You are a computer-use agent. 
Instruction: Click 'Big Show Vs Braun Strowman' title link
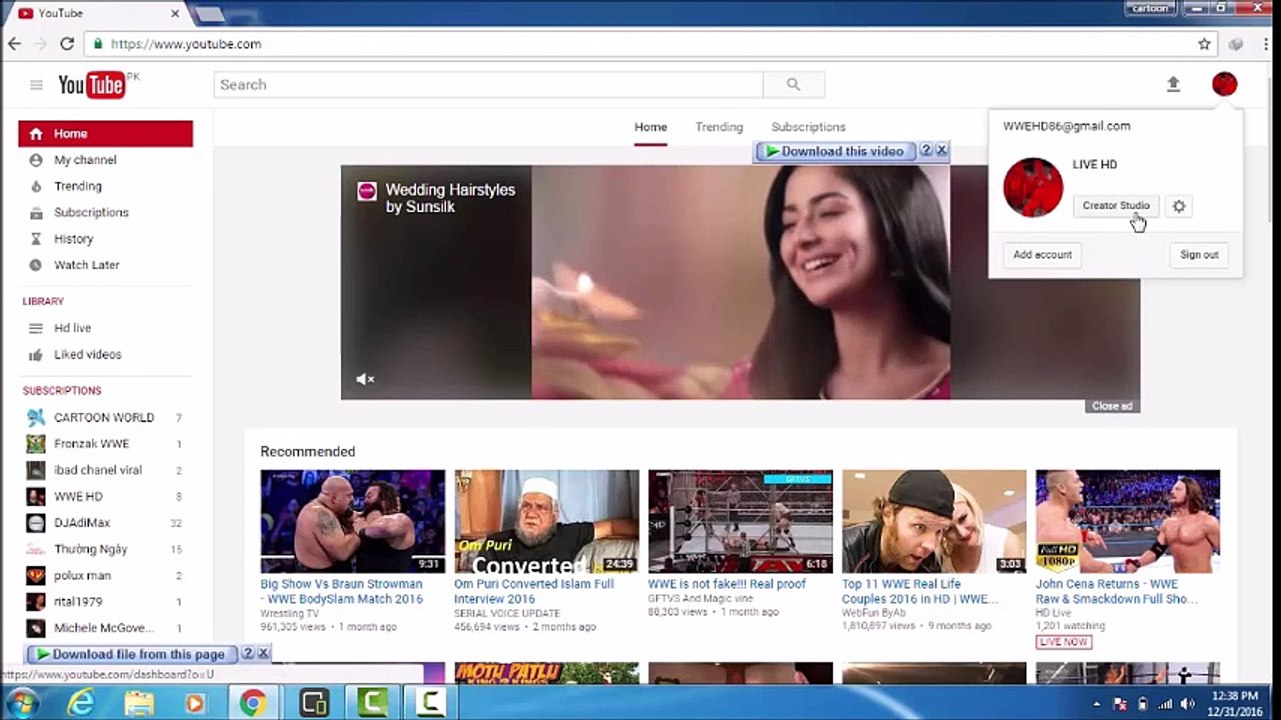coord(342,591)
